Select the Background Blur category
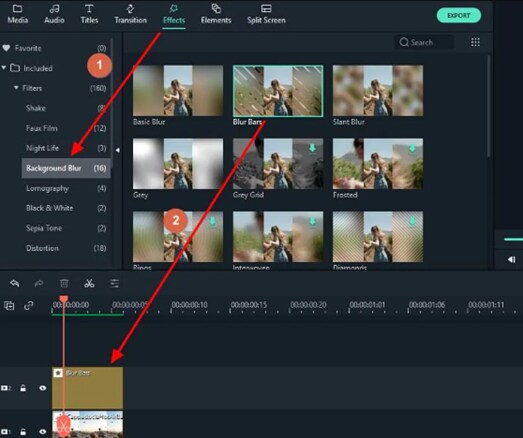 click(x=66, y=168)
